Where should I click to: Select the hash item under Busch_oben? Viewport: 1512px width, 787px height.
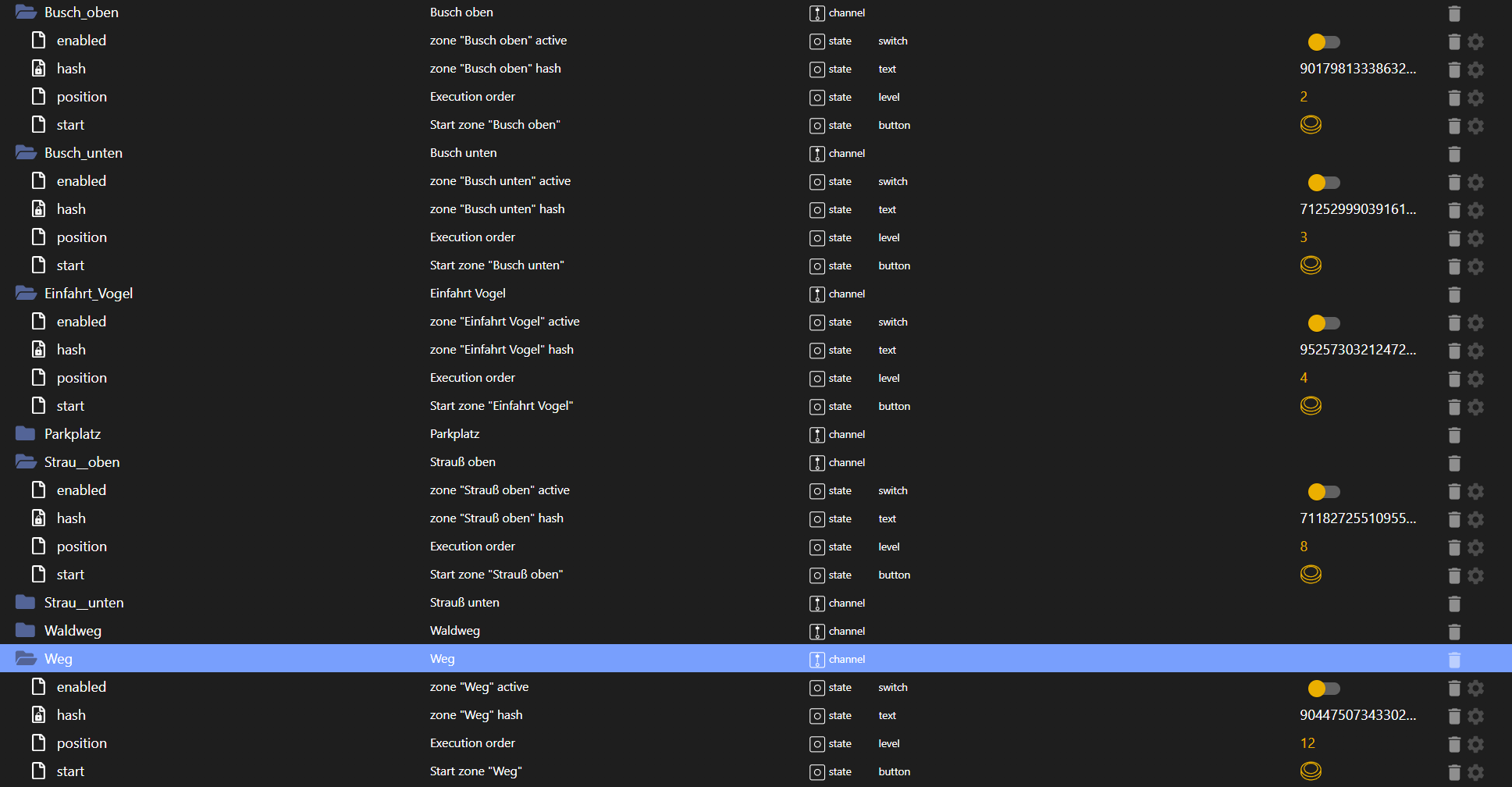pyautogui.click(x=71, y=69)
